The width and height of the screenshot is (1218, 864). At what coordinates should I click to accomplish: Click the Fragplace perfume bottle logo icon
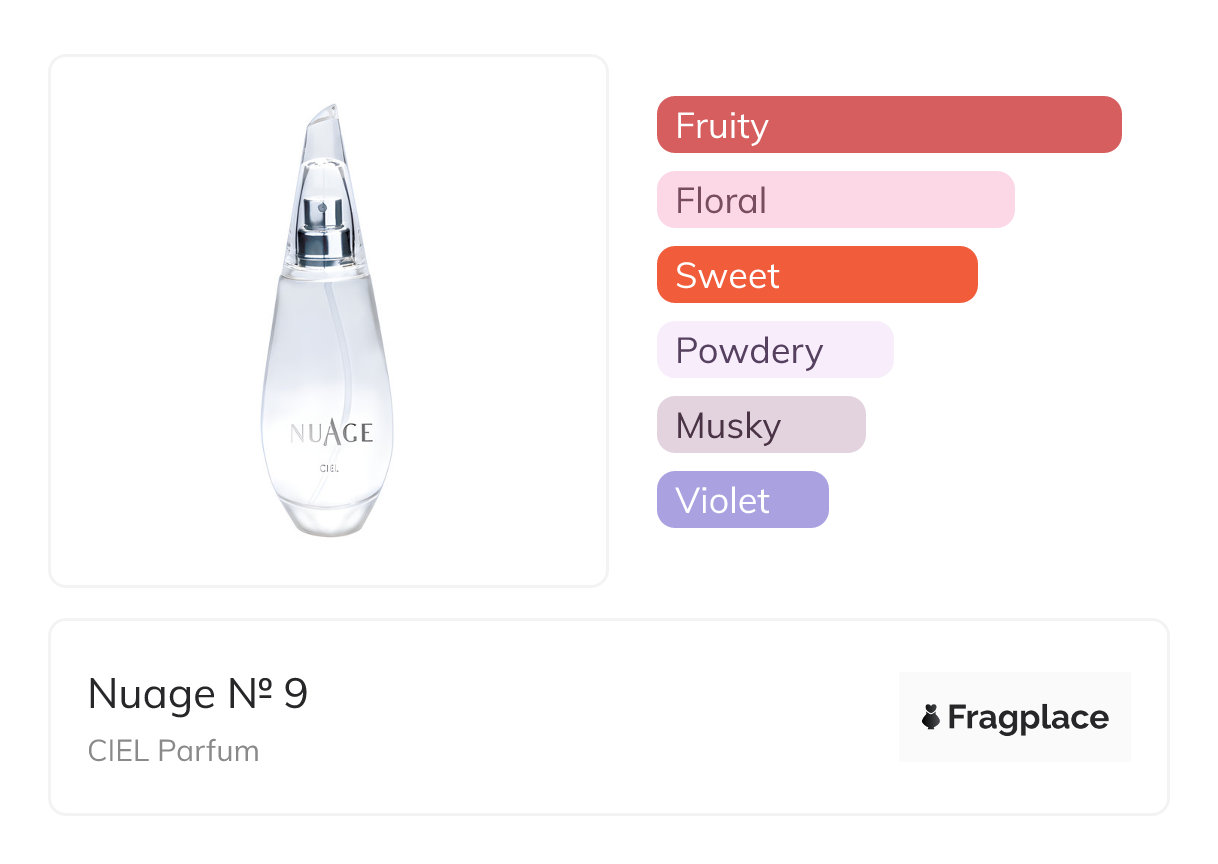931,717
